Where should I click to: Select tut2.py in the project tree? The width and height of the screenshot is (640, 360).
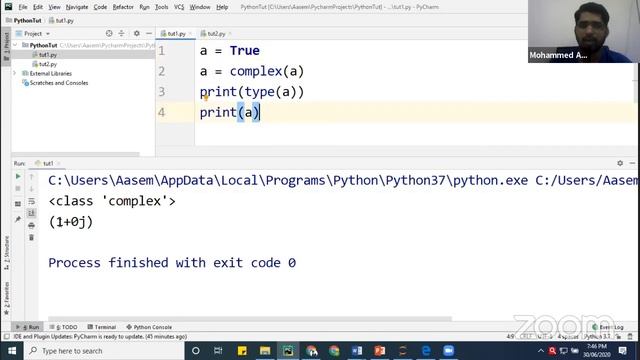tap(48, 64)
